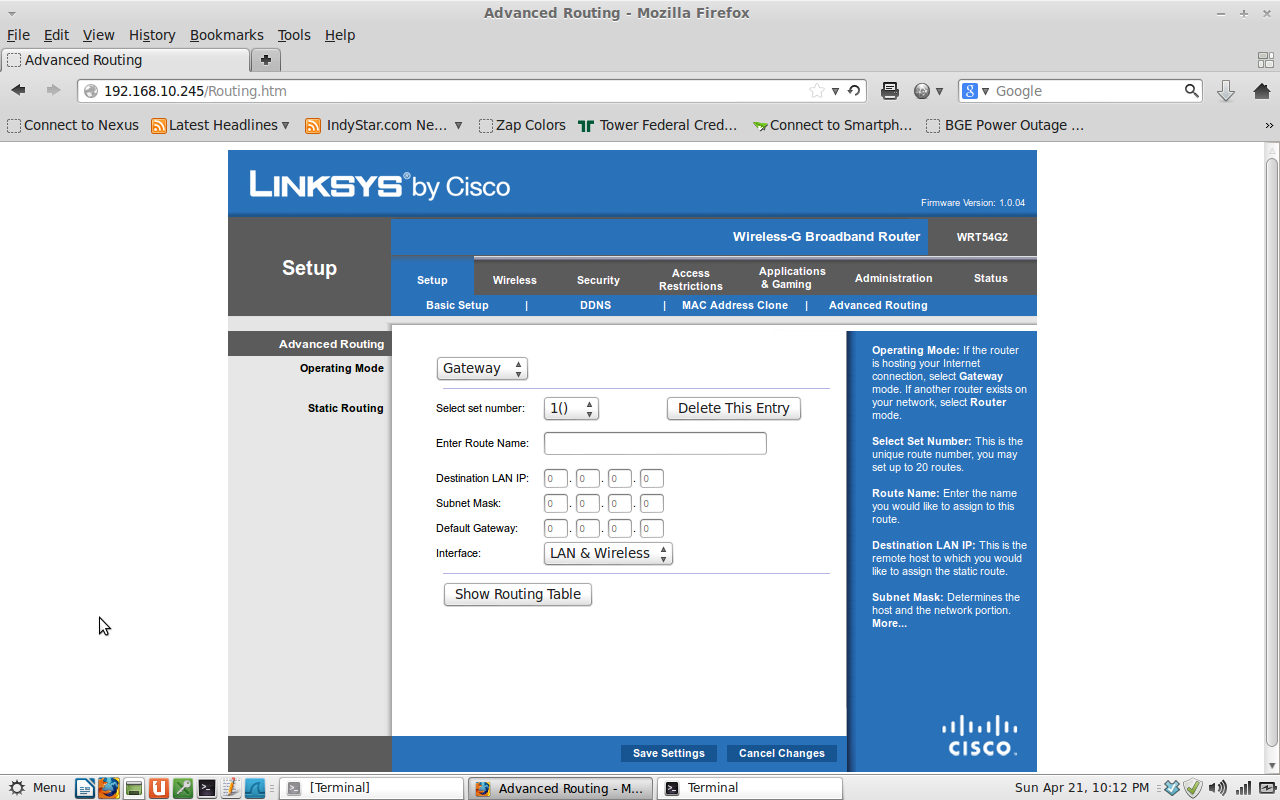The image size is (1280, 800).
Task: Open the Tools menu
Action: [294, 35]
